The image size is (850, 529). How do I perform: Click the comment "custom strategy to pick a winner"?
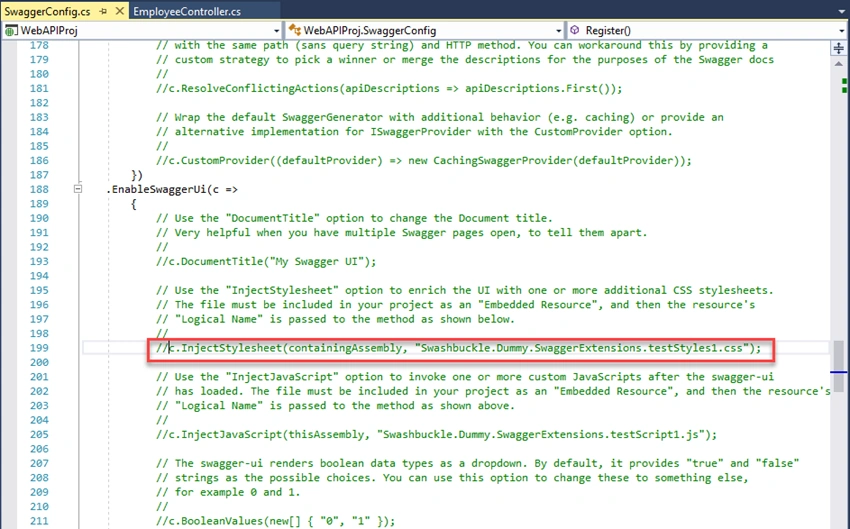[465, 60]
